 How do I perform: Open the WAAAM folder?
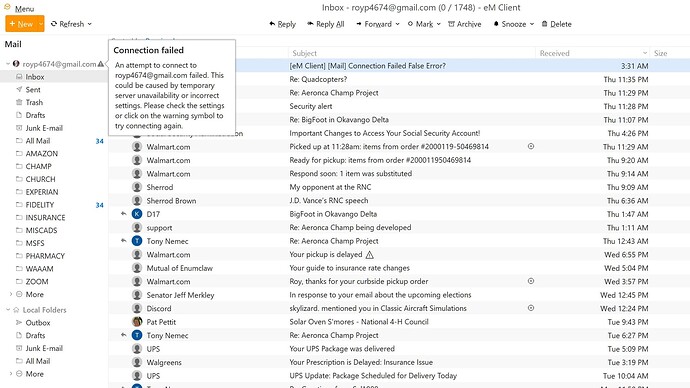pos(54,268)
